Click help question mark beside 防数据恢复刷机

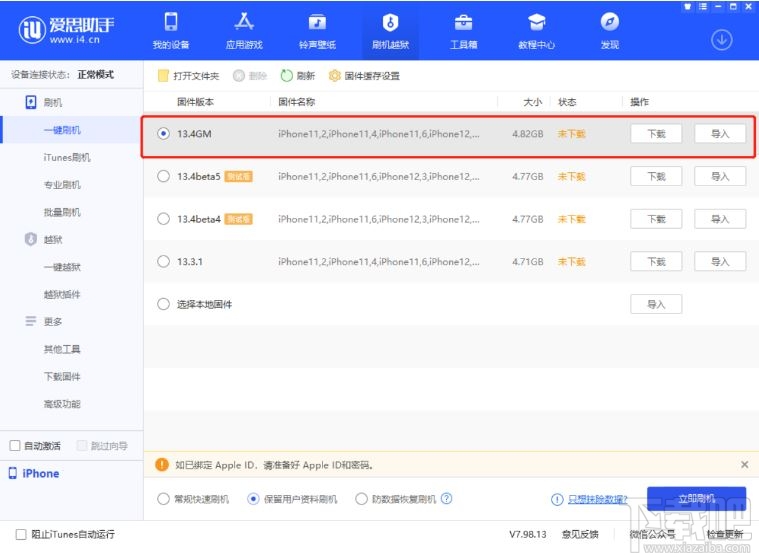coord(447,498)
